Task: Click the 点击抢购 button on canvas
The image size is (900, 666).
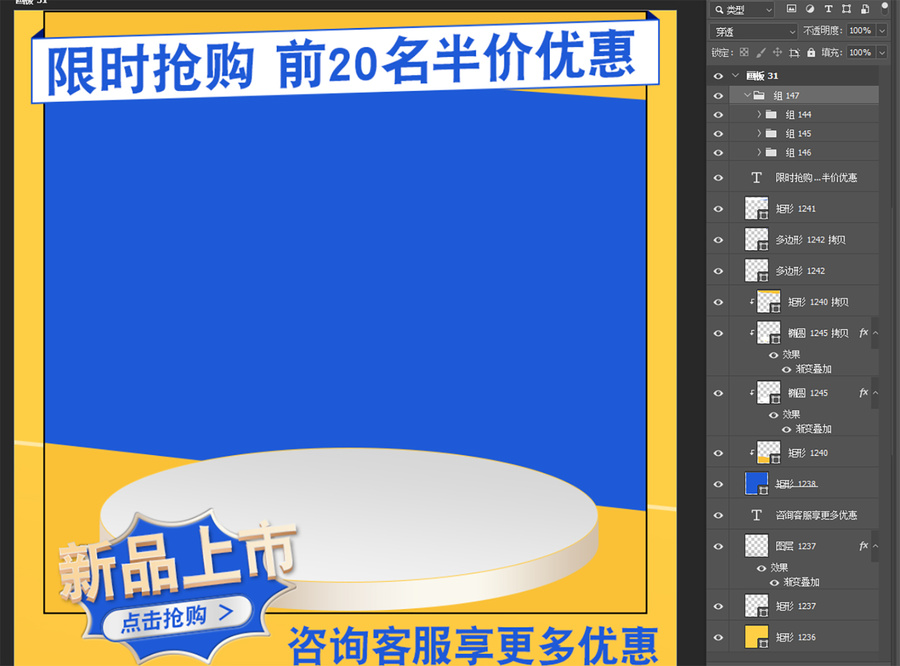Action: click(177, 618)
